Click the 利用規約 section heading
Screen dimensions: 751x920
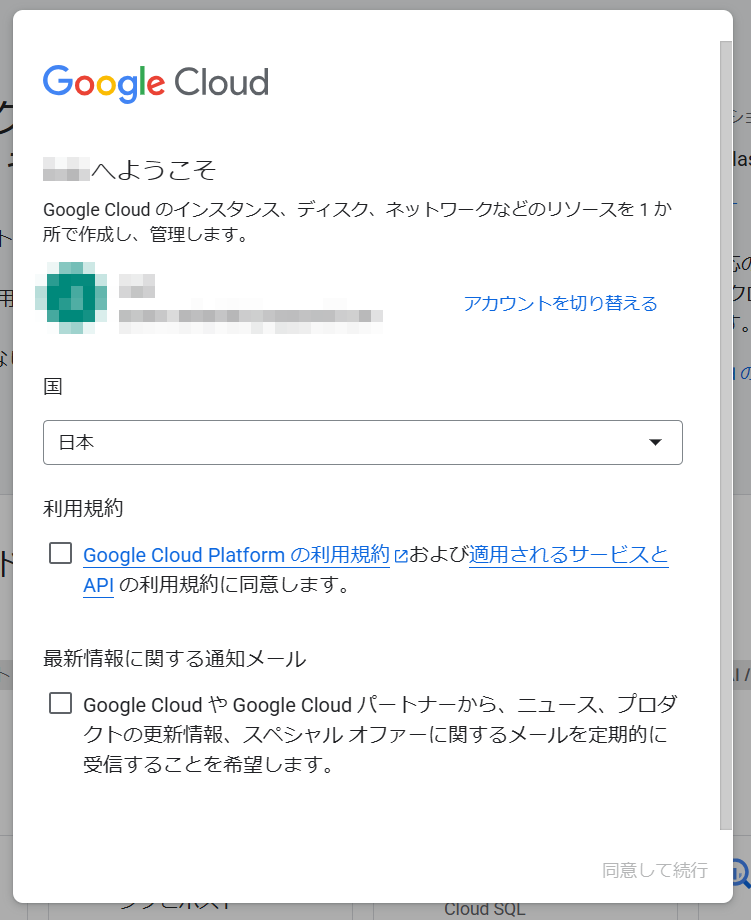pyautogui.click(x=83, y=508)
